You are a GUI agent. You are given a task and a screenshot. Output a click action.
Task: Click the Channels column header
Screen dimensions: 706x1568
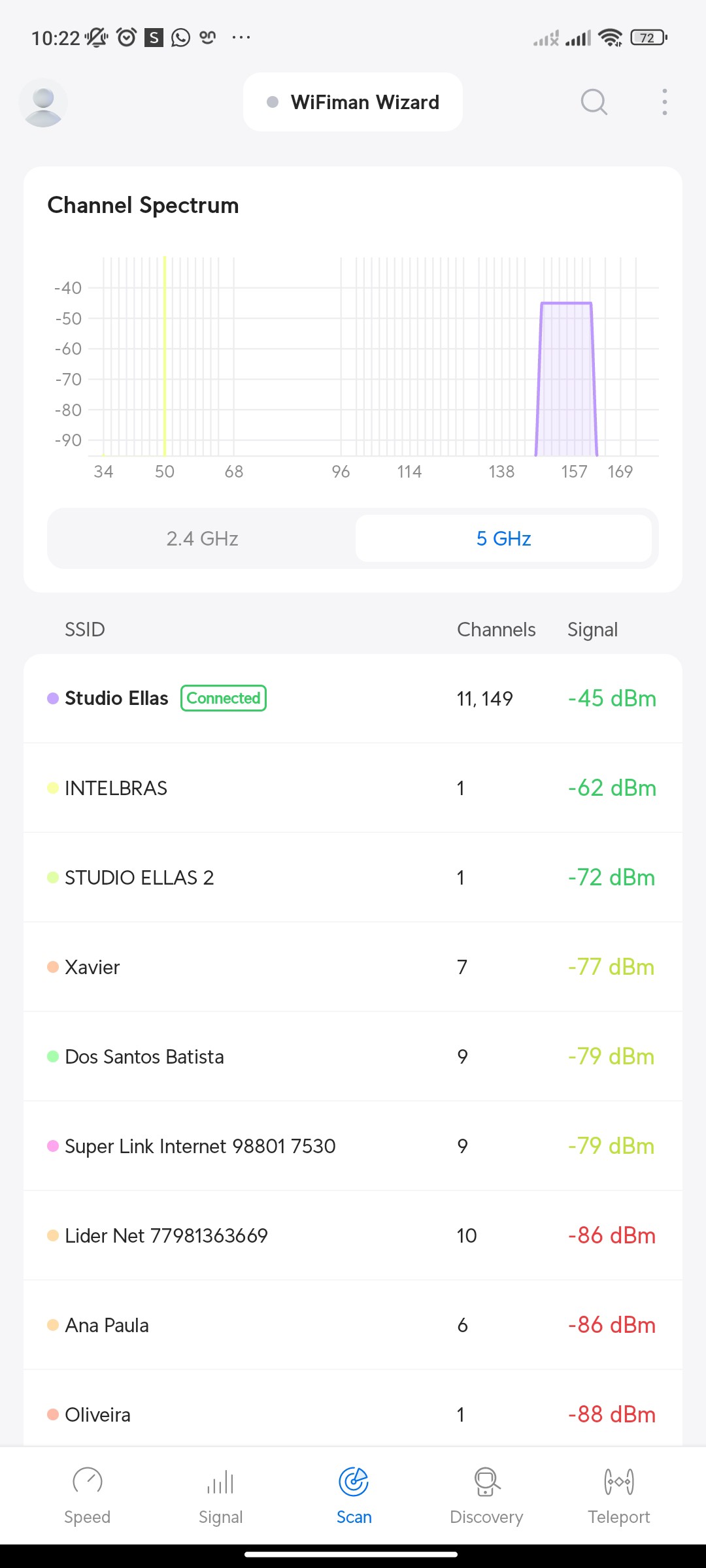496,630
